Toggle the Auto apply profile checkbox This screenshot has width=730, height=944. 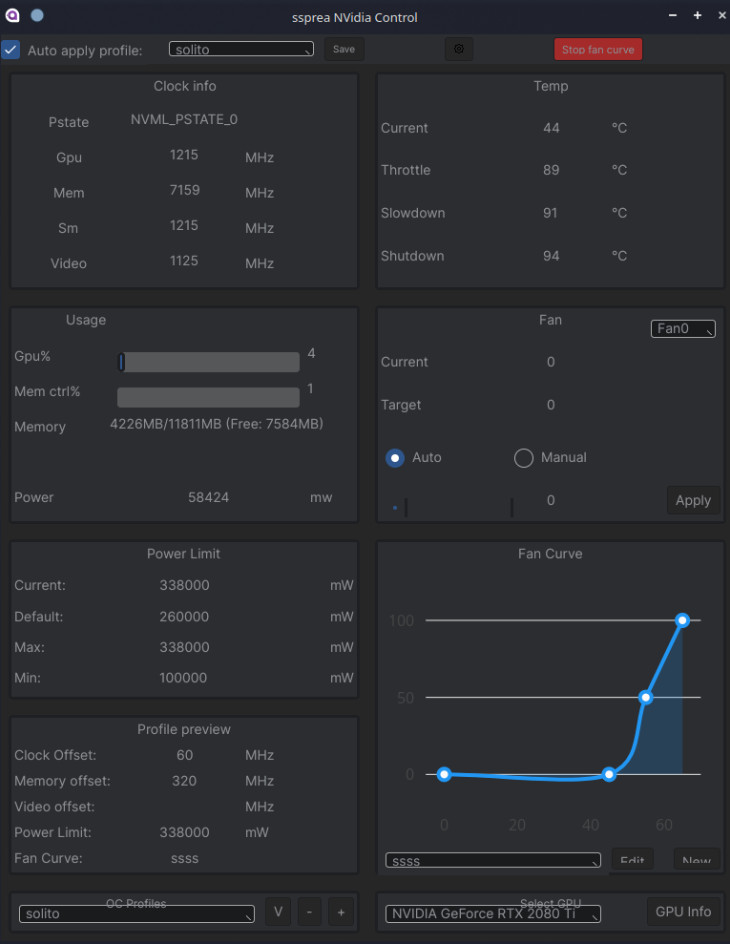11,50
